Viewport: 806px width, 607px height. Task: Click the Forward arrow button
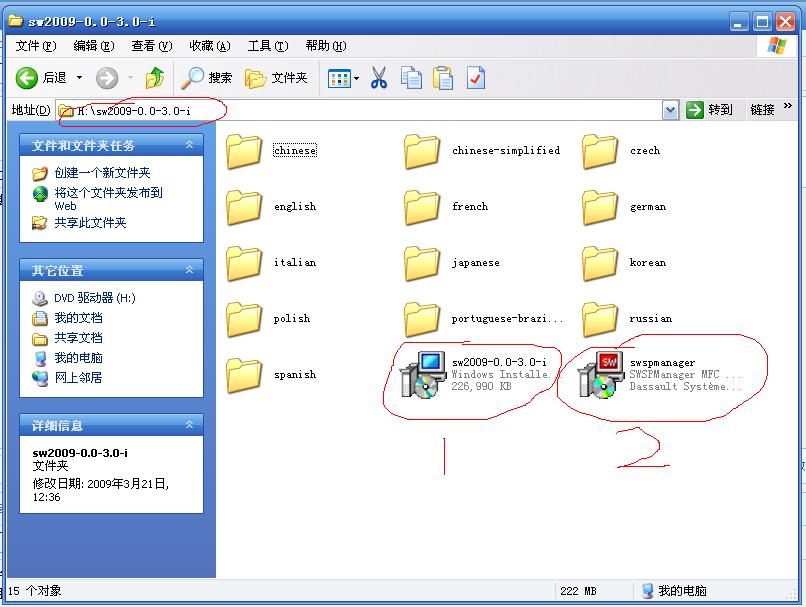point(107,78)
